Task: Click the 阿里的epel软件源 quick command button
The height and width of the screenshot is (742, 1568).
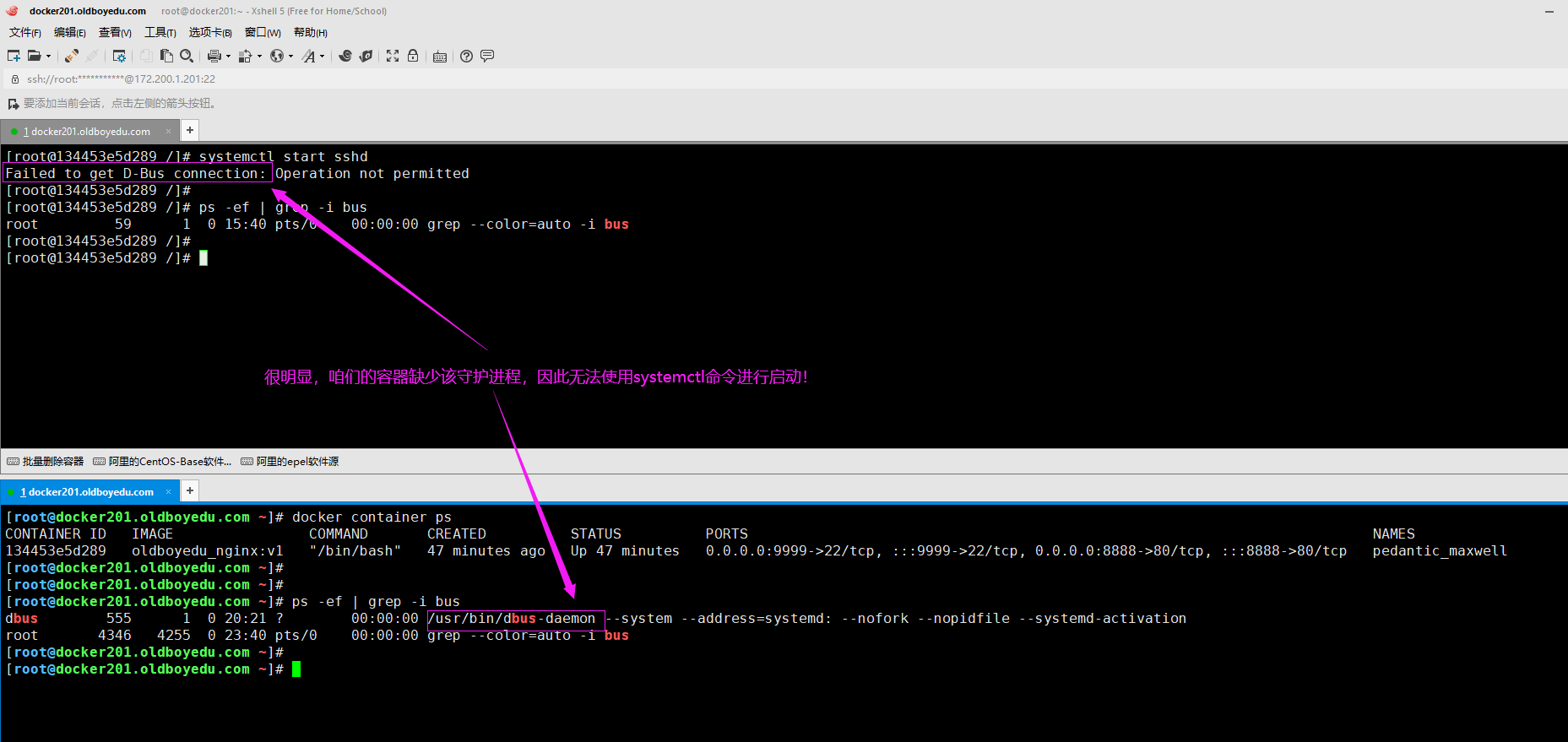Action: 290,461
